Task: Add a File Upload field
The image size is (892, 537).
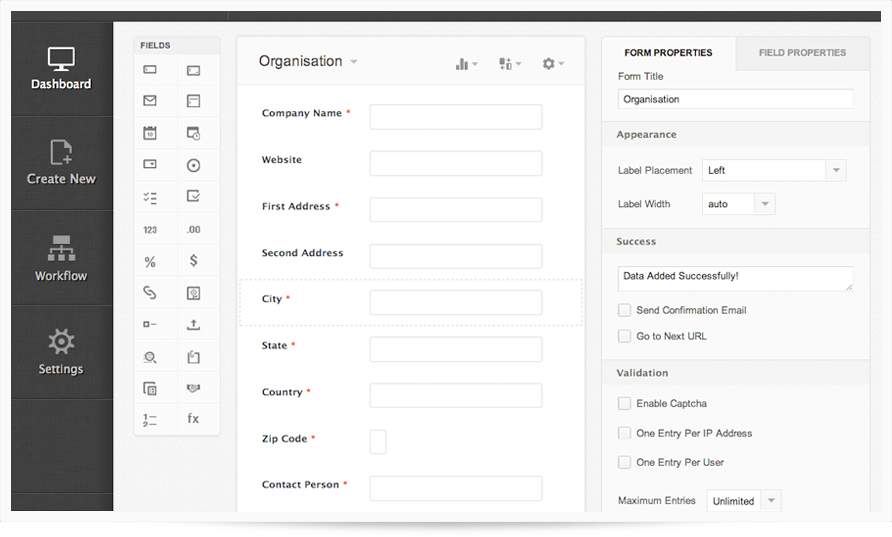Action: point(194,324)
